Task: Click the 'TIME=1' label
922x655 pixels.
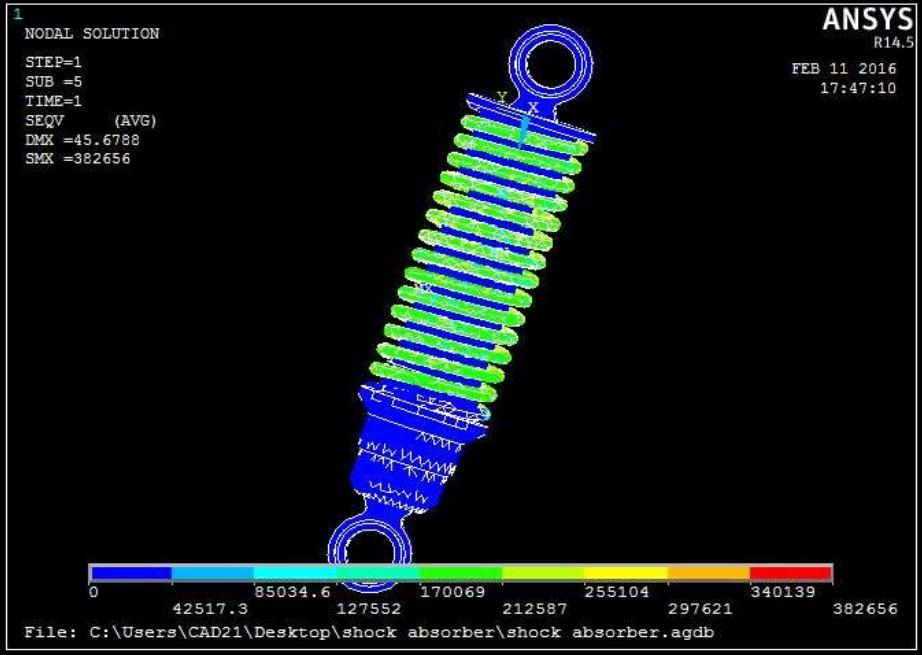Action: click(x=53, y=101)
